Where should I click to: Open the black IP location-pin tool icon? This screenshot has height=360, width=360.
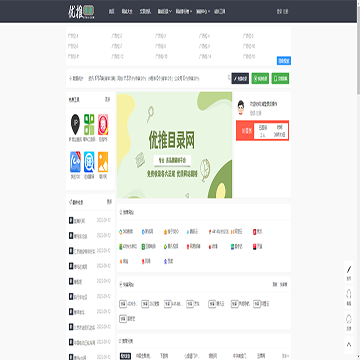[x=75, y=124]
